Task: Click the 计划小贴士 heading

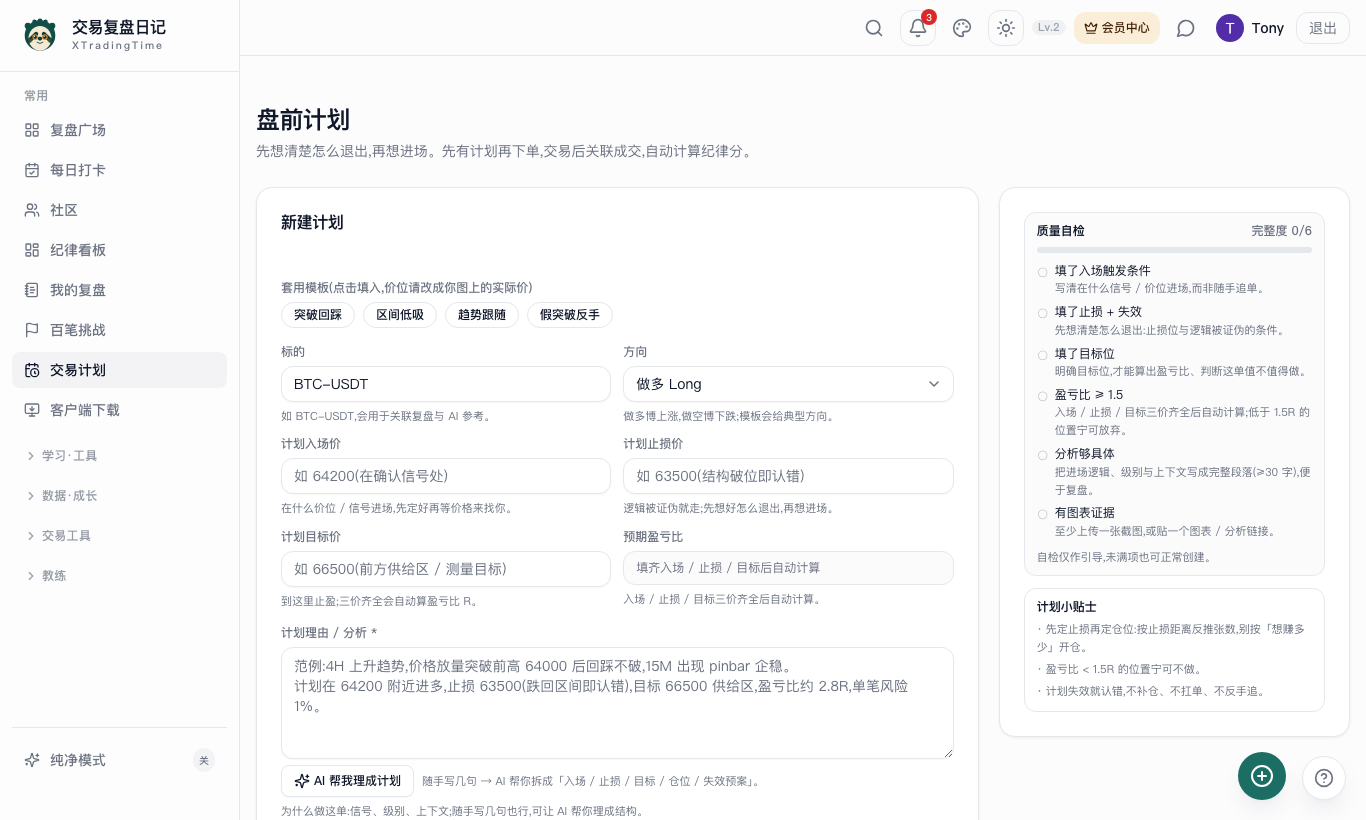Action: 1067,607
